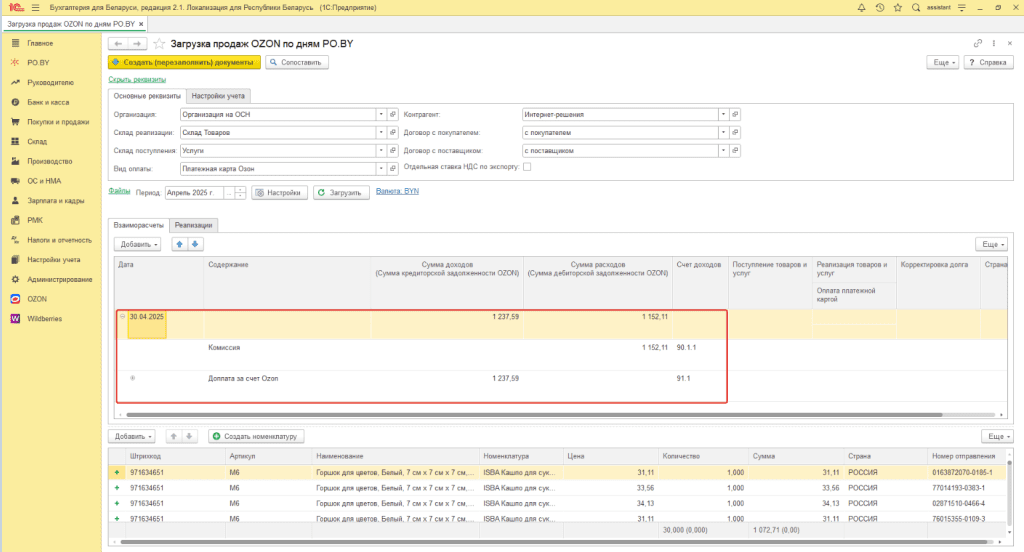Image resolution: width=1024 pixels, height=552 pixels.
Task: Move row down in Взаиморасчеты table
Action: click(195, 244)
